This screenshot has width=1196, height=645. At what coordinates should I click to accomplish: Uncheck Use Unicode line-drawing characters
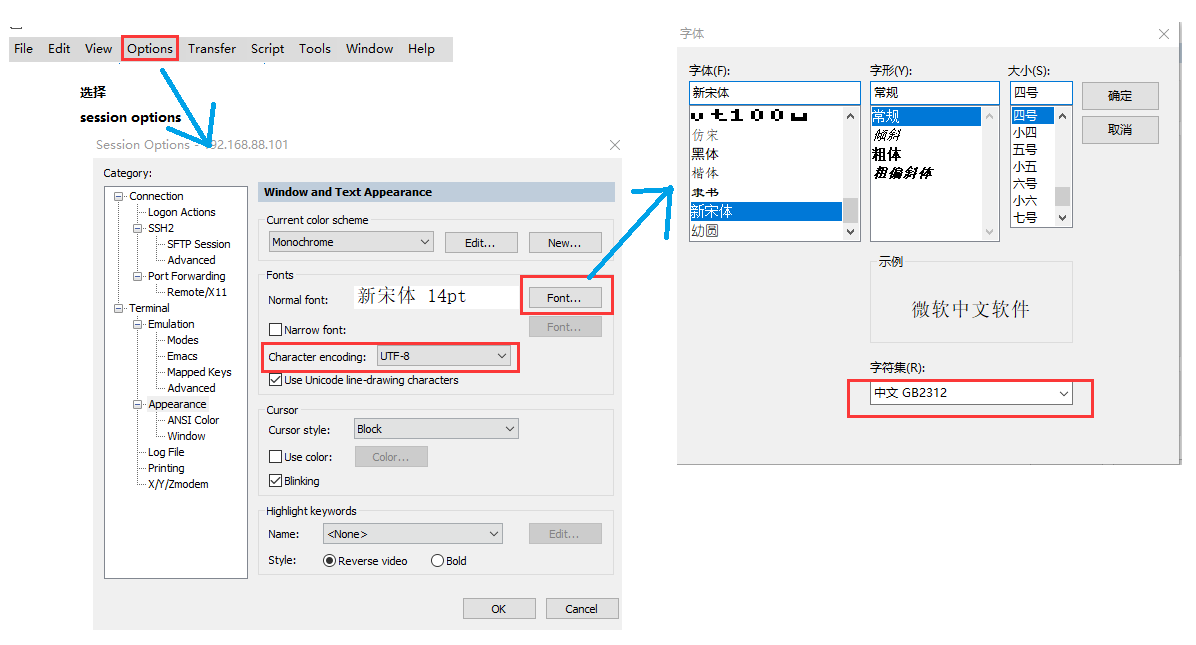click(x=276, y=380)
